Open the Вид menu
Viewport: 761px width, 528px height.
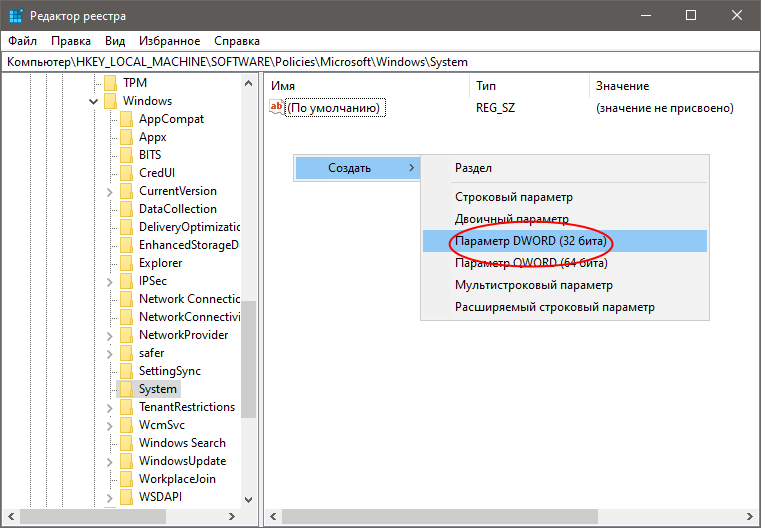pos(115,41)
